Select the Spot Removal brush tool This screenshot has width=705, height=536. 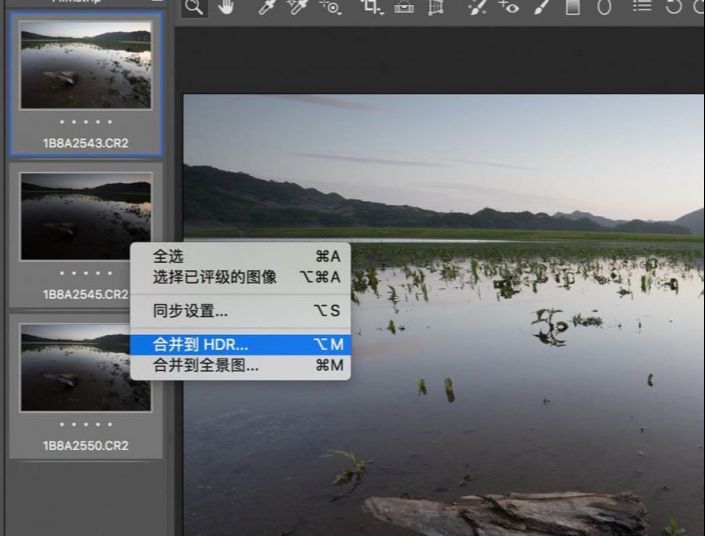477,7
